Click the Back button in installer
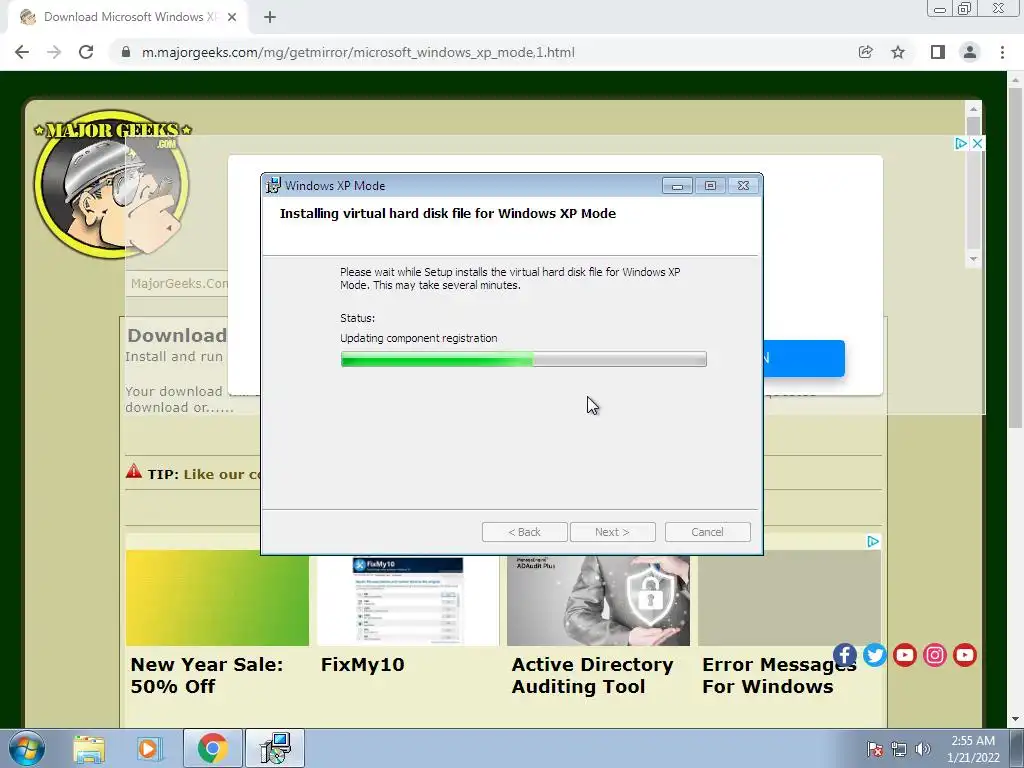This screenshot has width=1024, height=768. (524, 532)
